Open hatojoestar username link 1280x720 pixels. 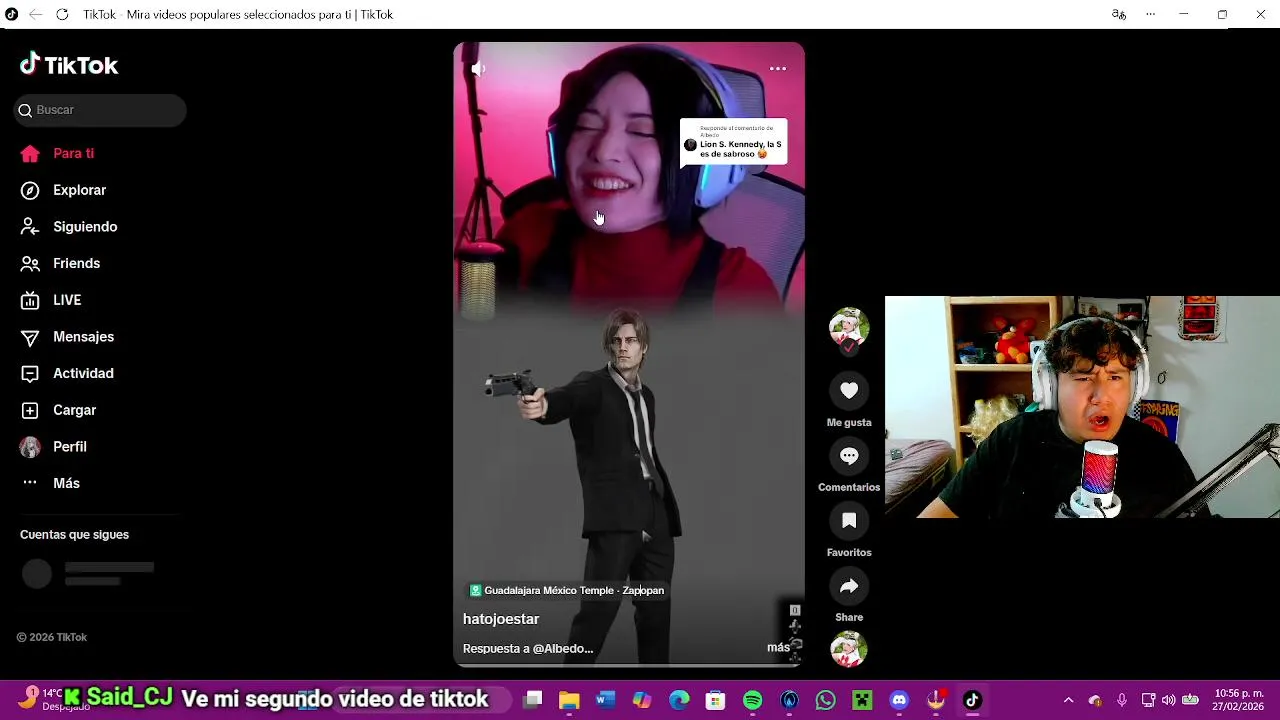pos(501,619)
